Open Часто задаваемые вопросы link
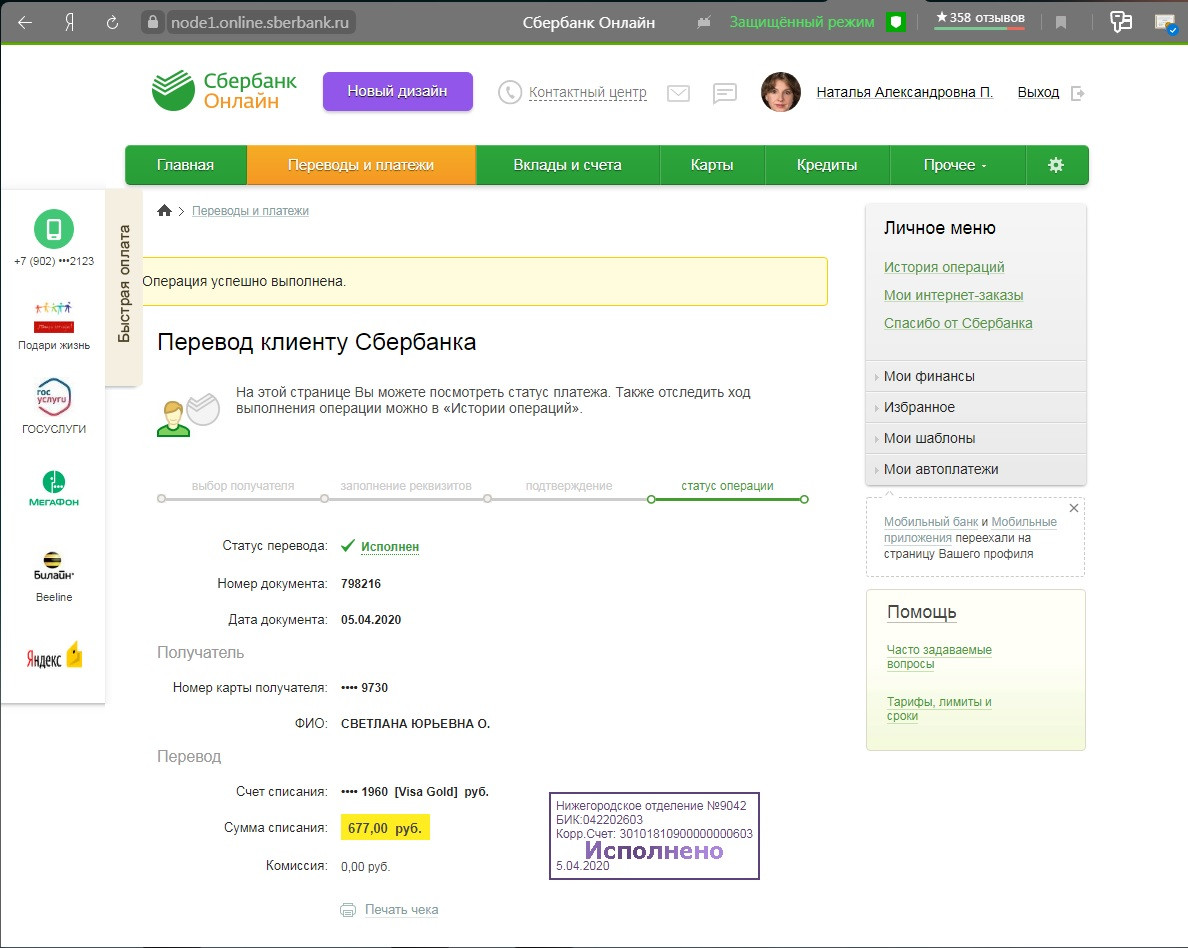The width and height of the screenshot is (1188, 948). (x=939, y=656)
